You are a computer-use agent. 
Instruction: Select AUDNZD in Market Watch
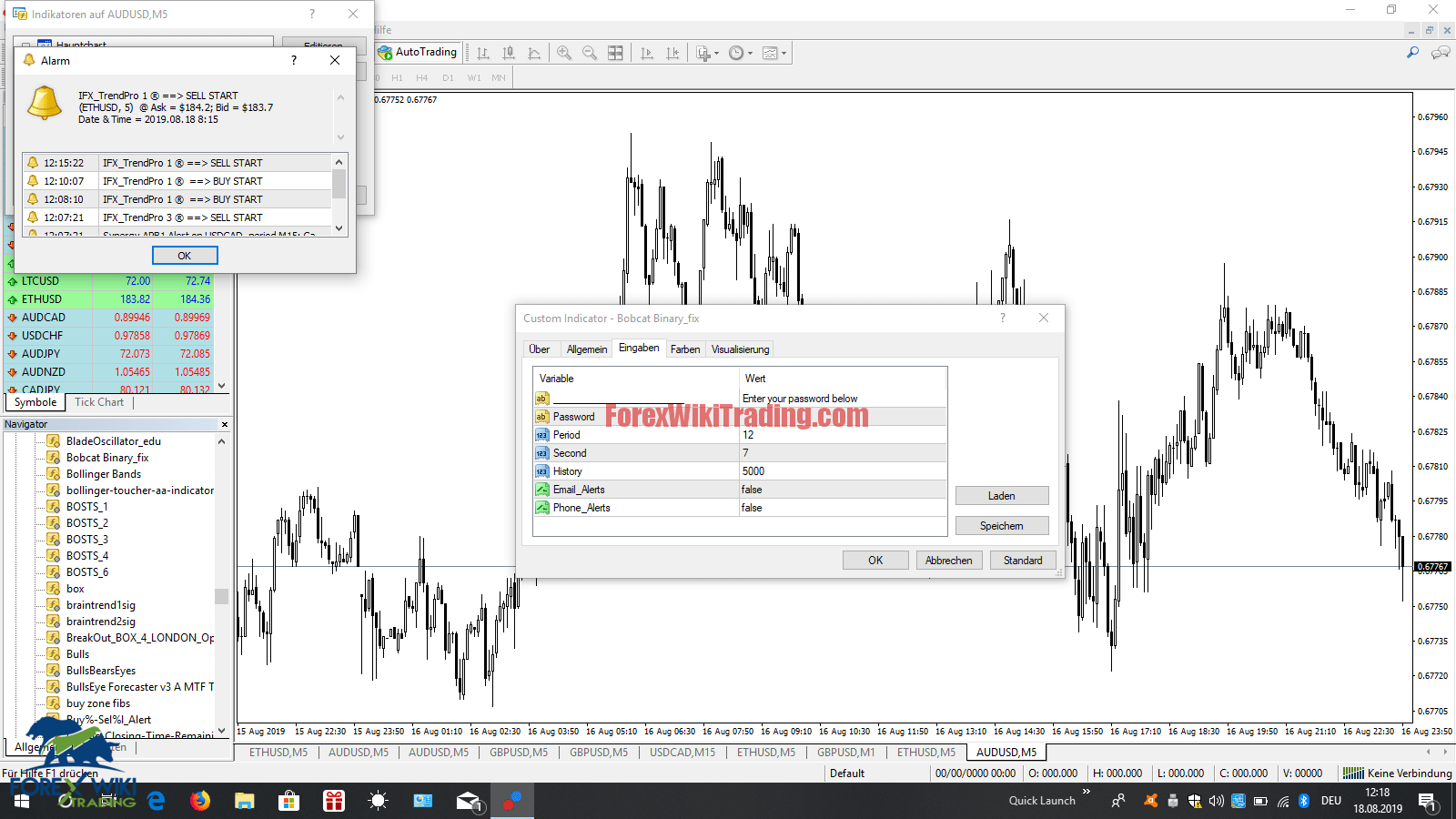tap(109, 372)
